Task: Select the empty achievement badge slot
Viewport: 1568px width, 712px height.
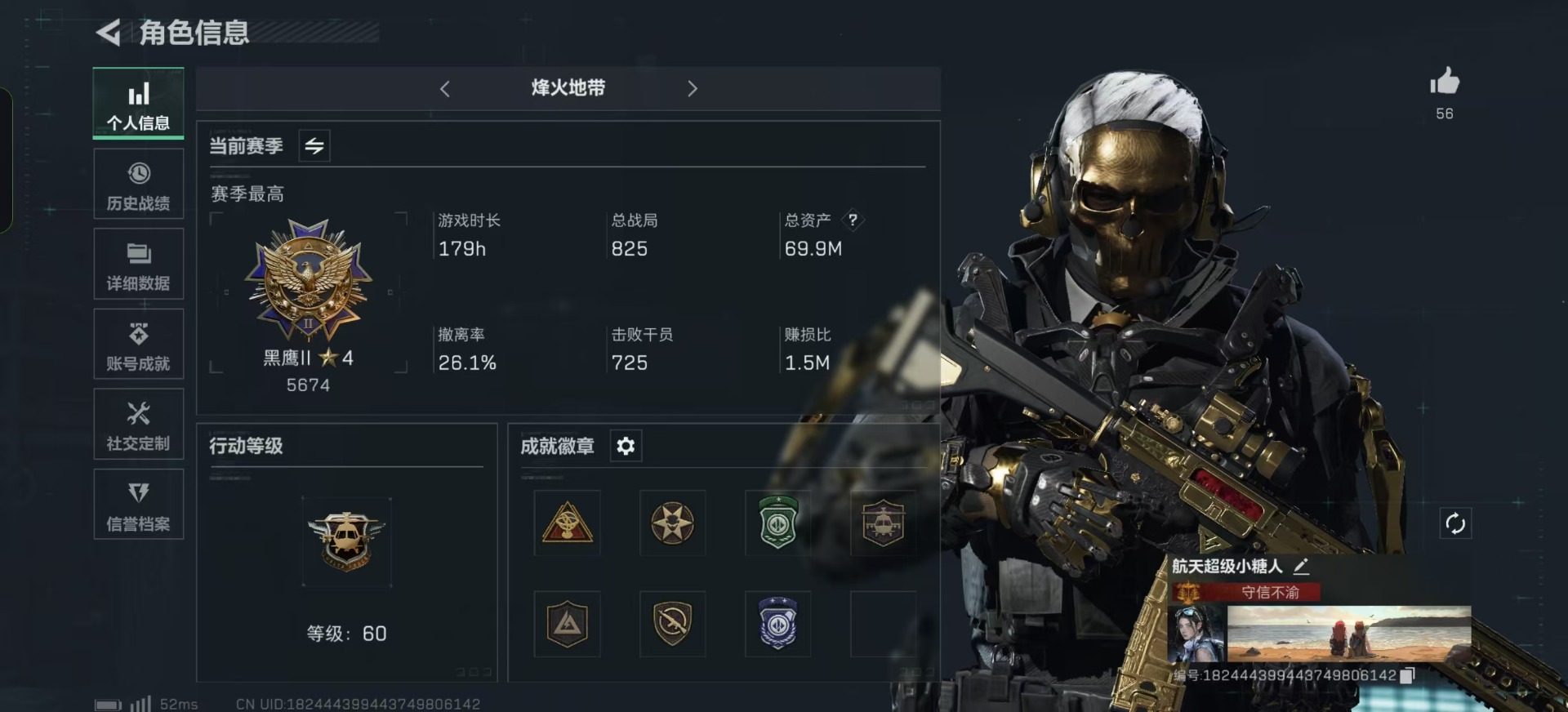Action: [x=883, y=625]
